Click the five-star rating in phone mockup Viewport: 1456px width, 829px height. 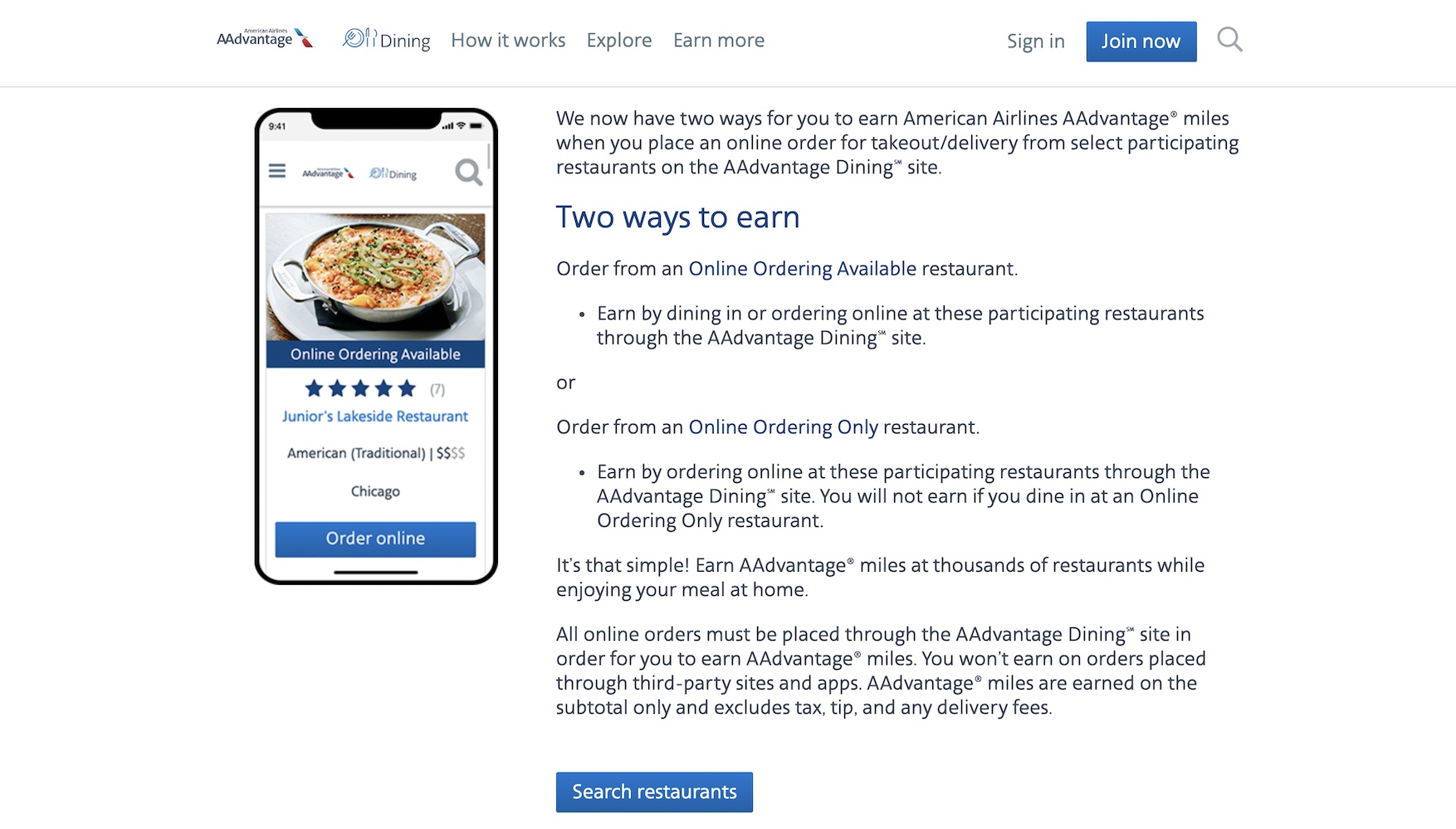(360, 388)
